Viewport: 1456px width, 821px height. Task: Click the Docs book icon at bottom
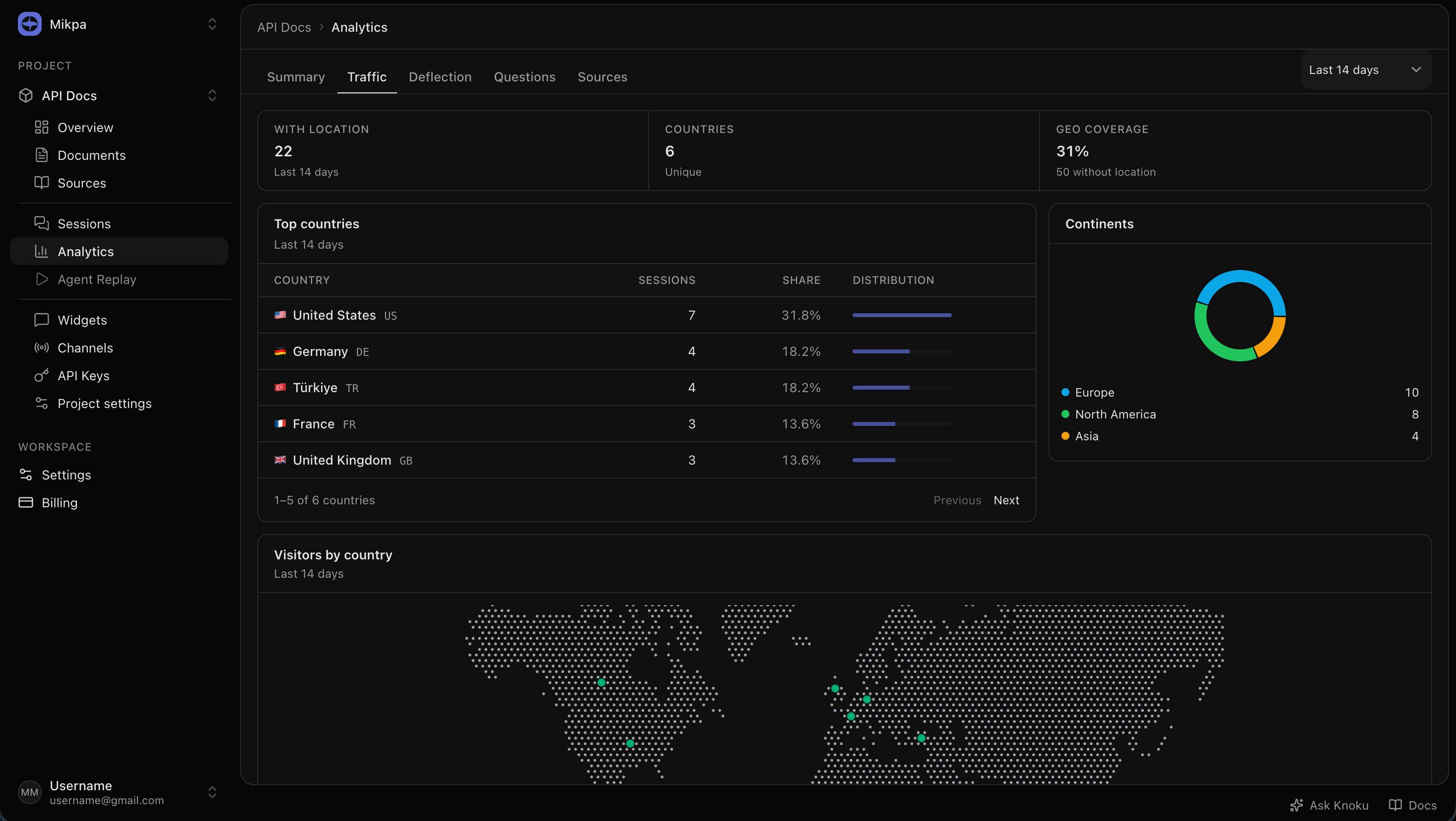[x=1395, y=805]
